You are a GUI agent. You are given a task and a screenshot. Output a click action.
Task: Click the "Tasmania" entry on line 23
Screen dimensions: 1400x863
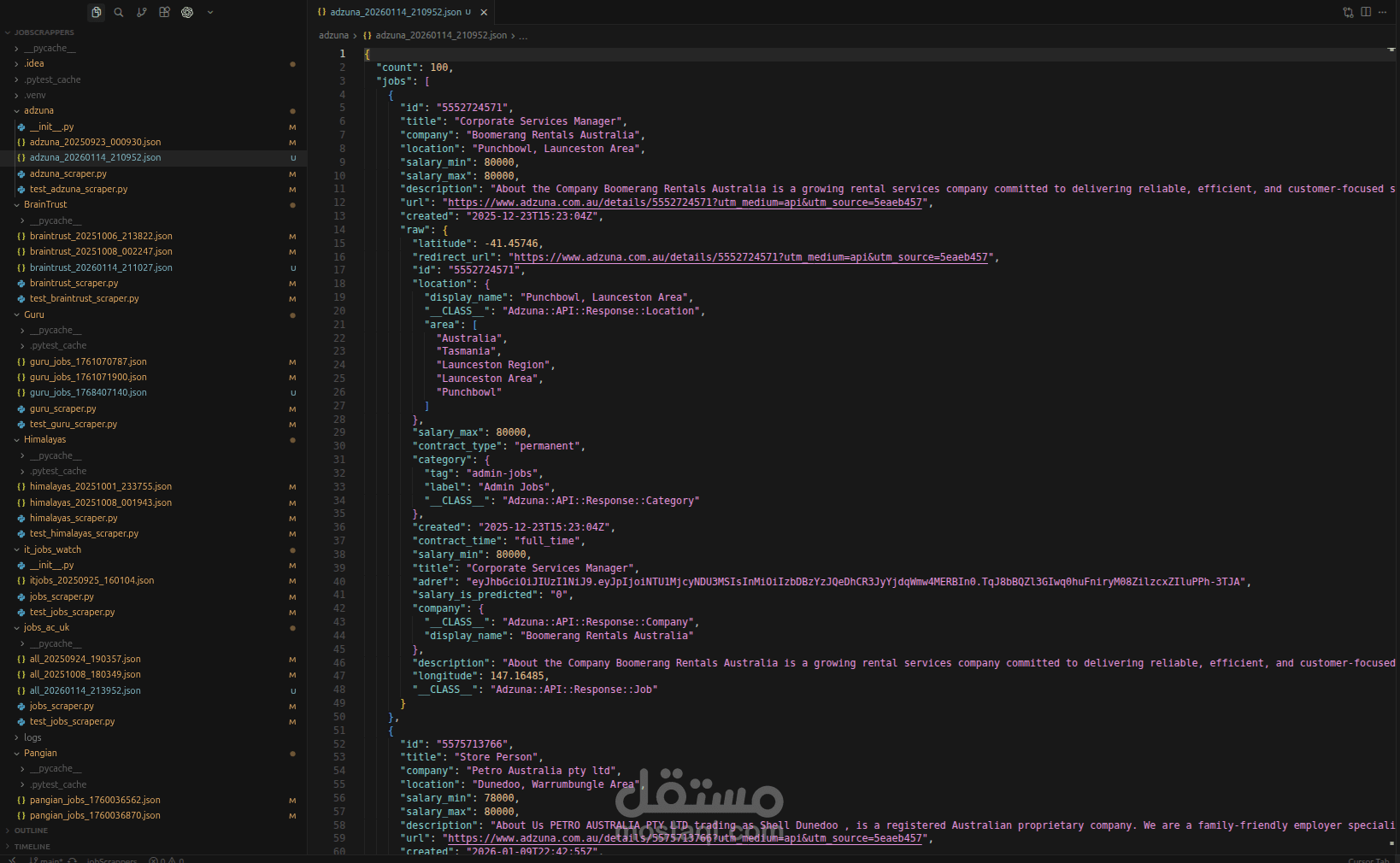tap(466, 351)
